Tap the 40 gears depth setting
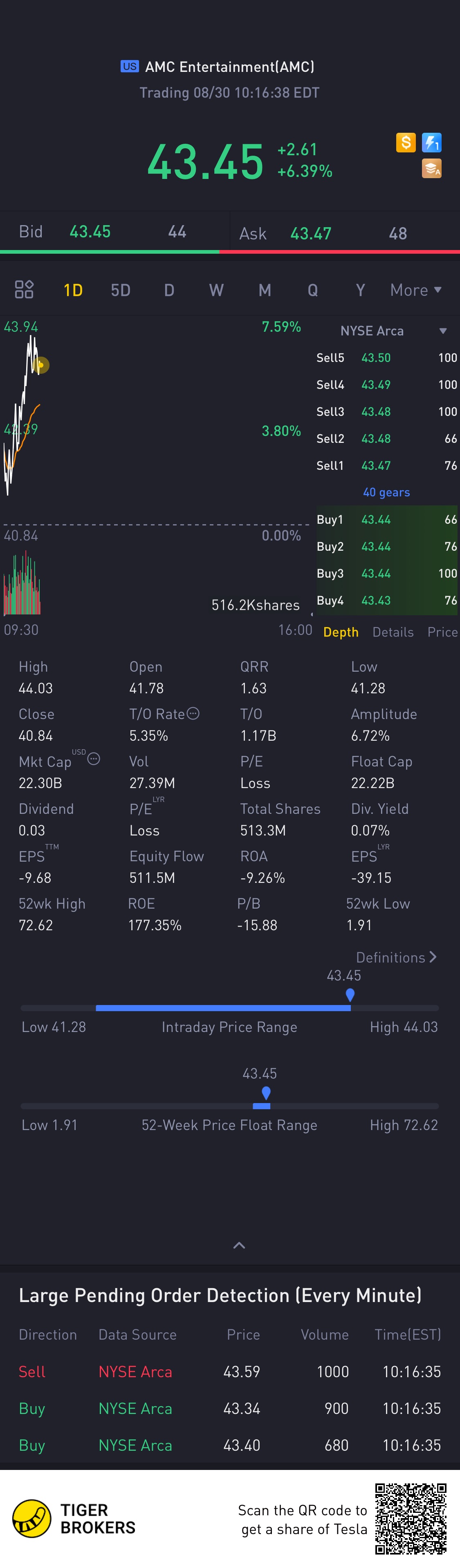 coord(386,492)
